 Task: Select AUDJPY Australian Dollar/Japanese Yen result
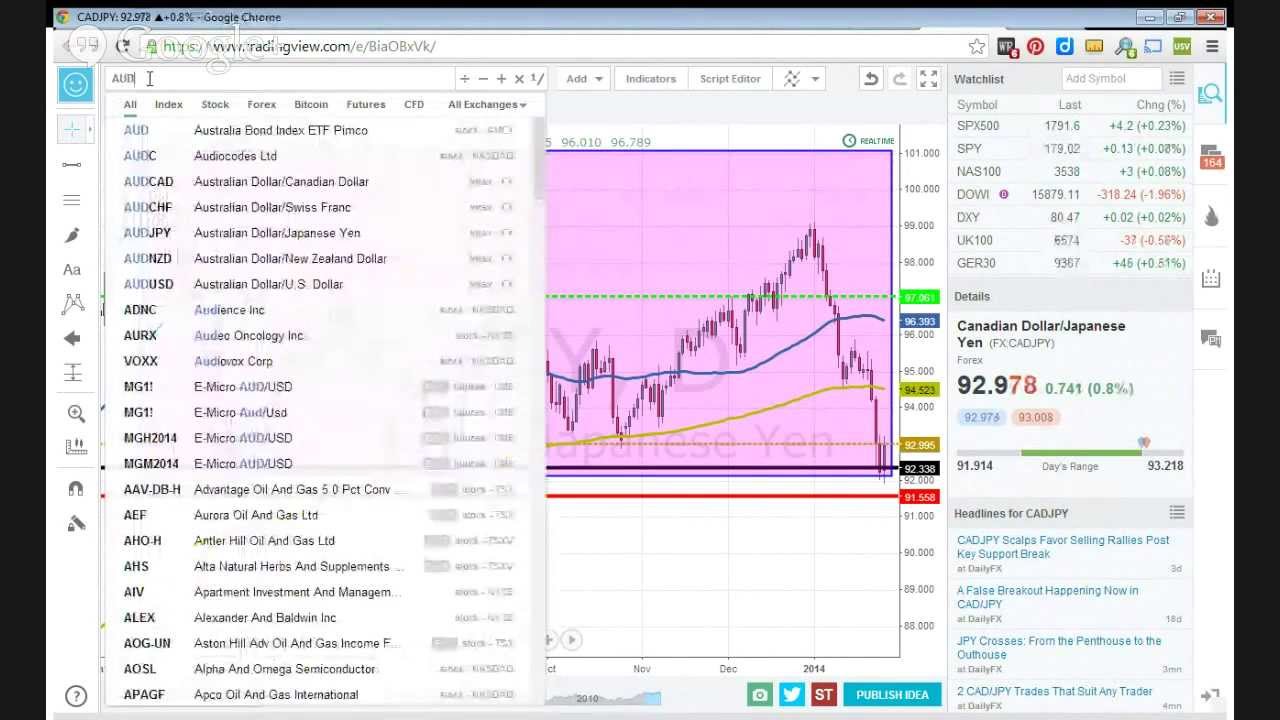tap(325, 233)
